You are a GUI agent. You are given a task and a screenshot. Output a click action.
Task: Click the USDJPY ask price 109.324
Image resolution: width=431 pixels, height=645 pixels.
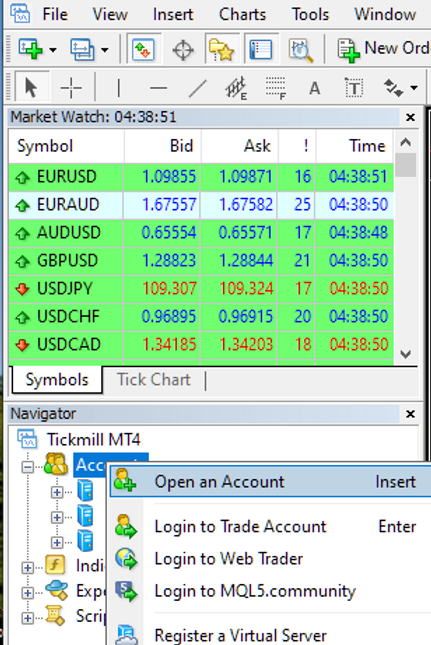(246, 289)
